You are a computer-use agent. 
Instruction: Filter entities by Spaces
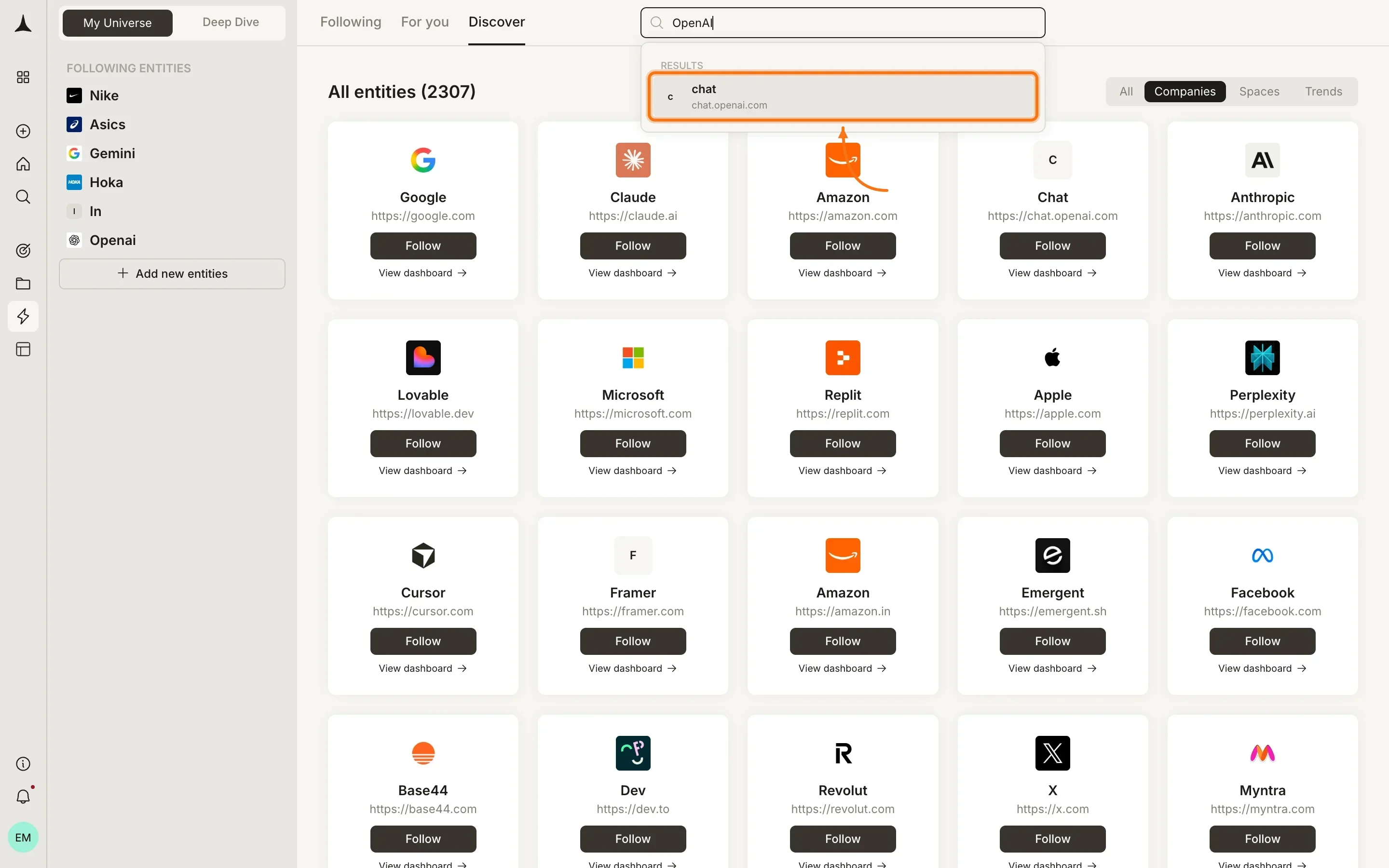(1259, 91)
